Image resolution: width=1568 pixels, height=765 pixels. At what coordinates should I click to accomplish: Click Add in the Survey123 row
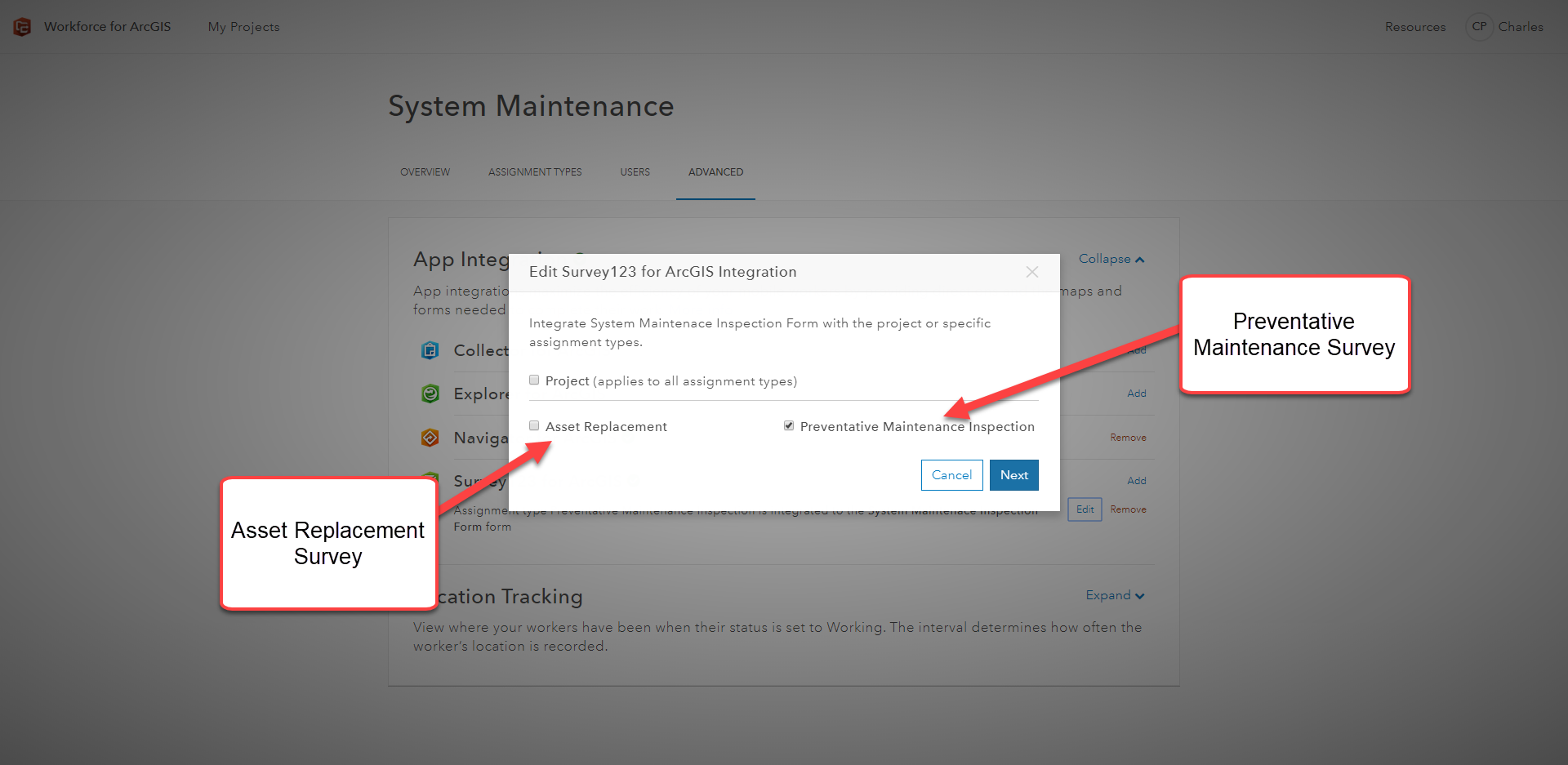[x=1137, y=481]
